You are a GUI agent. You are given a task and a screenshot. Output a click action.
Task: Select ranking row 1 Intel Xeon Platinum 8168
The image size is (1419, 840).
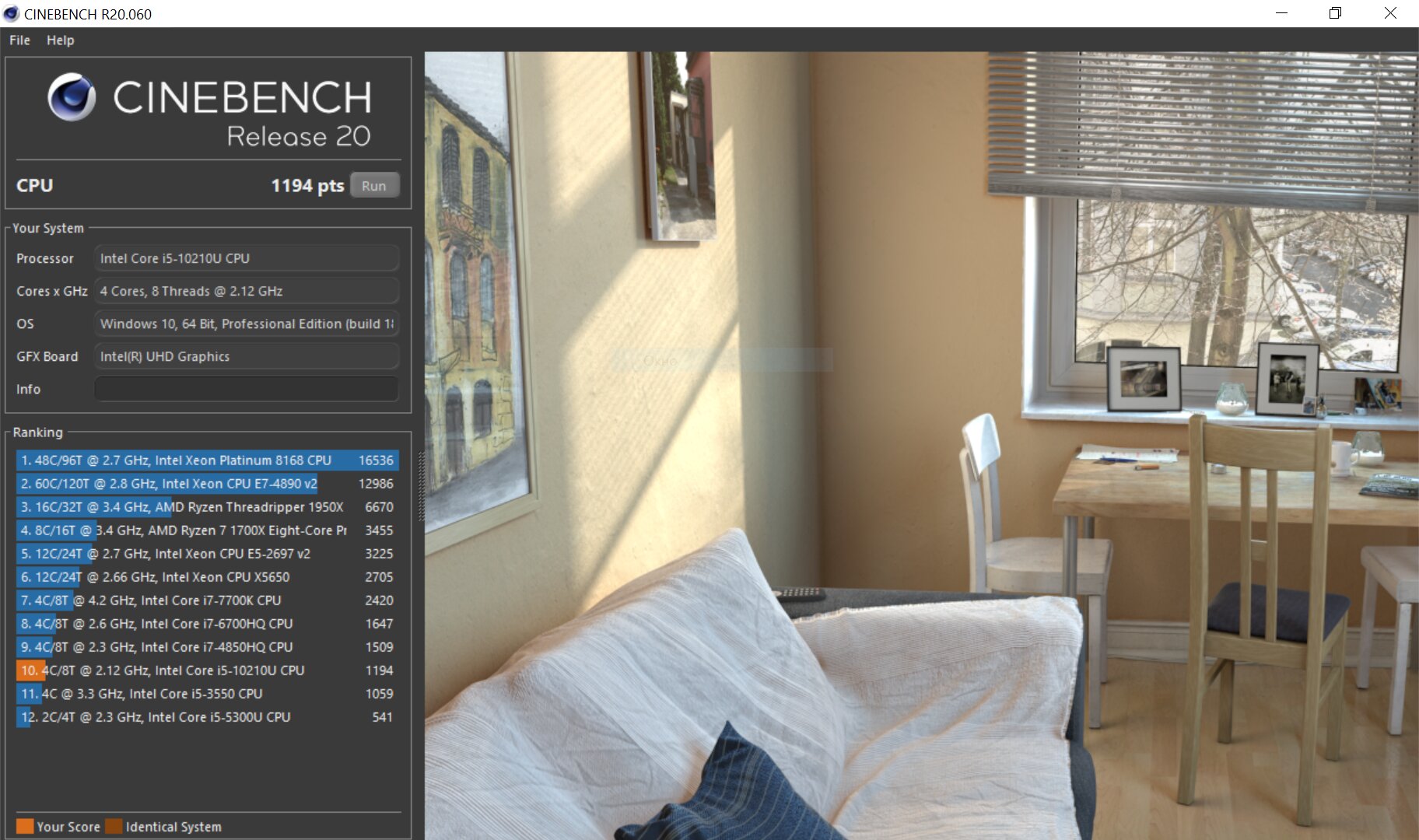pyautogui.click(x=208, y=460)
